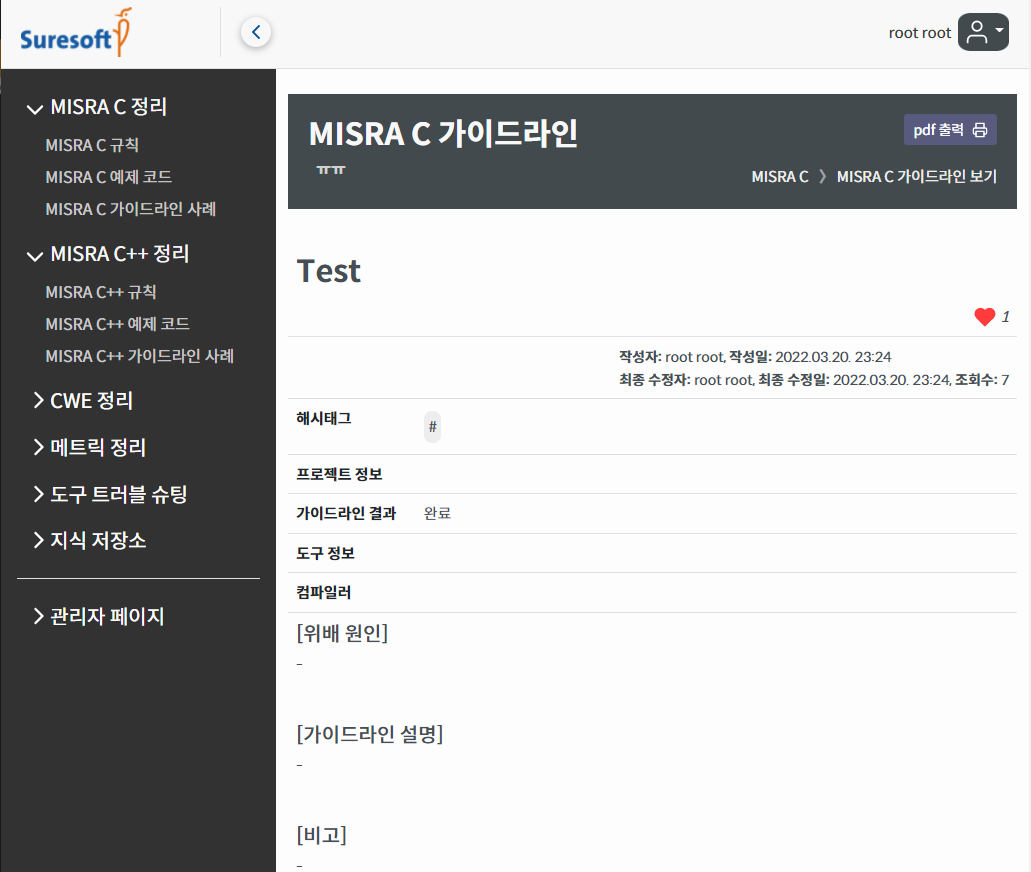Click the Suresoft logo
Viewport: 1031px width, 872px height.
coord(76,33)
